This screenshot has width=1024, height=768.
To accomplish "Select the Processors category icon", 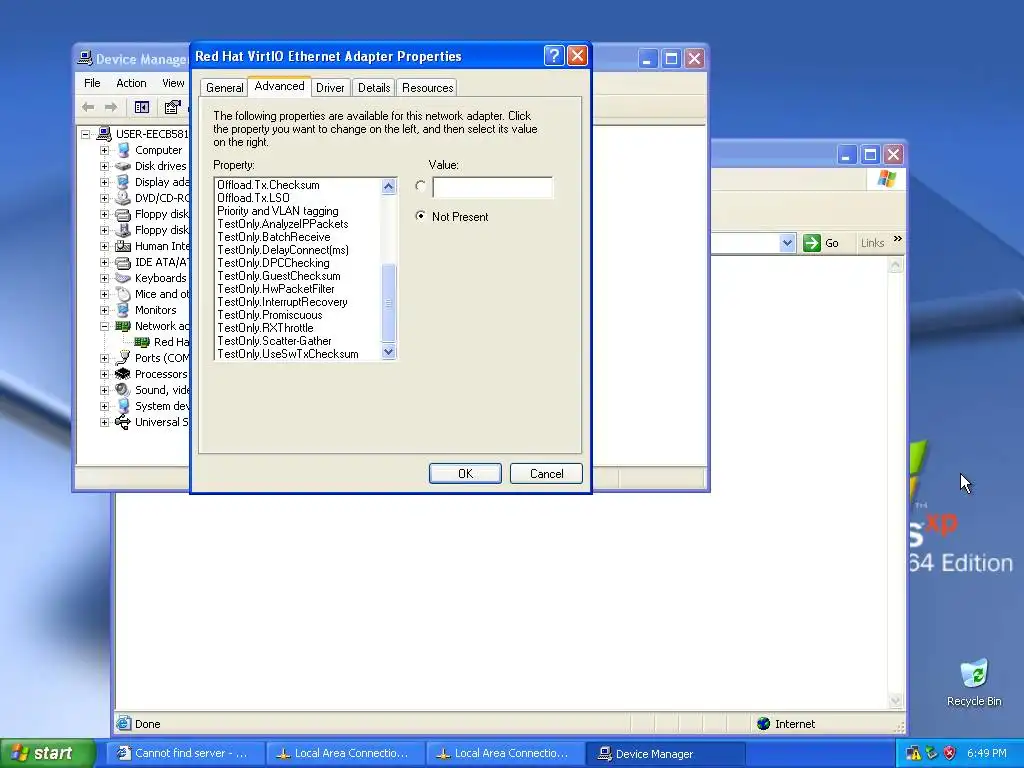I will click(x=123, y=374).
